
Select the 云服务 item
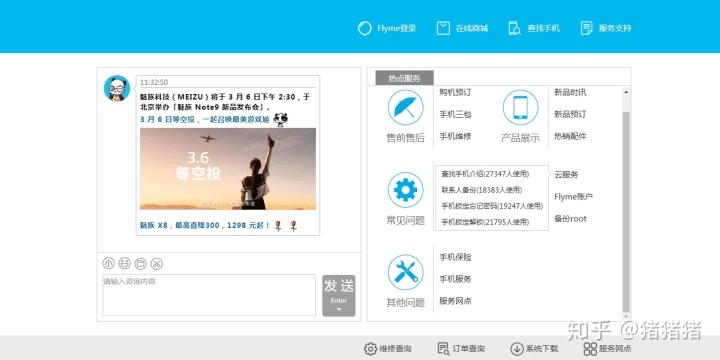click(566, 174)
